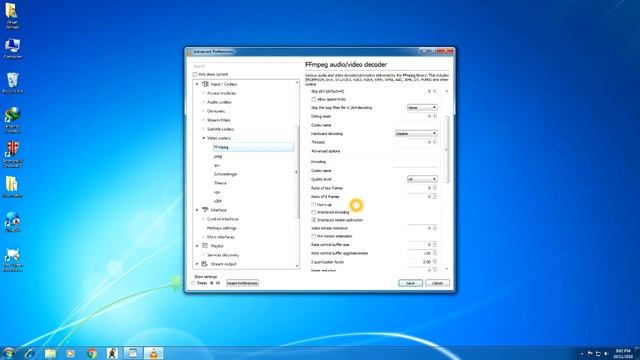This screenshot has height=360, width=640.
Task: Open the Quality level dropdown
Action: [422, 179]
